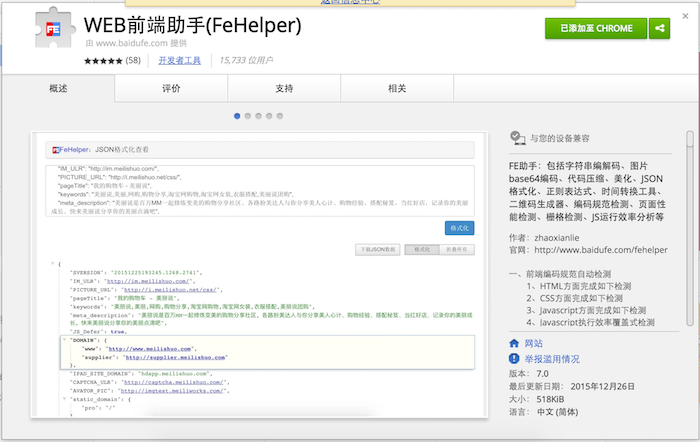Click the FeHelper: JSON格式化查看 header in the screenshot
The height and width of the screenshot is (442, 700).
click(260, 150)
